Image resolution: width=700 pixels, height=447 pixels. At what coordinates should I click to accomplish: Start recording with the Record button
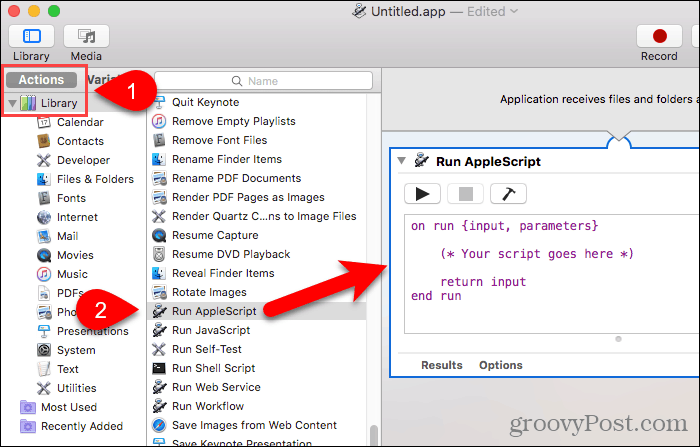[x=659, y=36]
